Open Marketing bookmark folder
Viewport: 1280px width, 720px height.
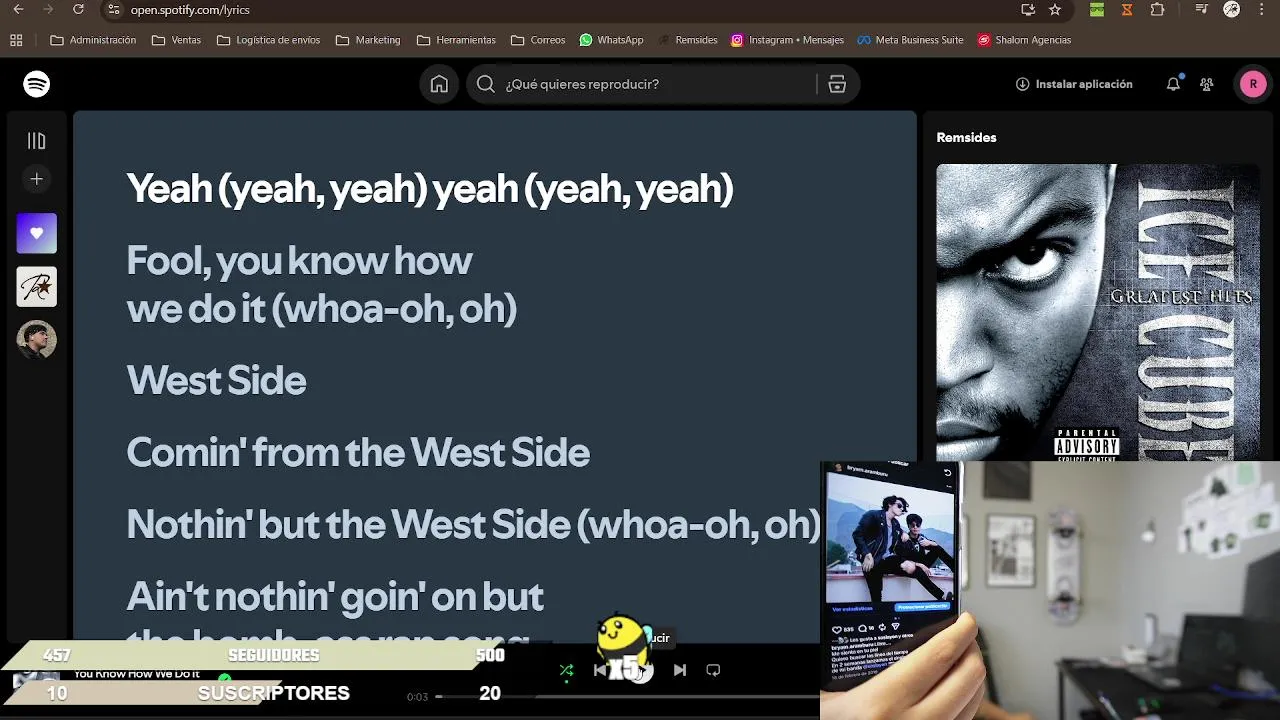pos(368,40)
